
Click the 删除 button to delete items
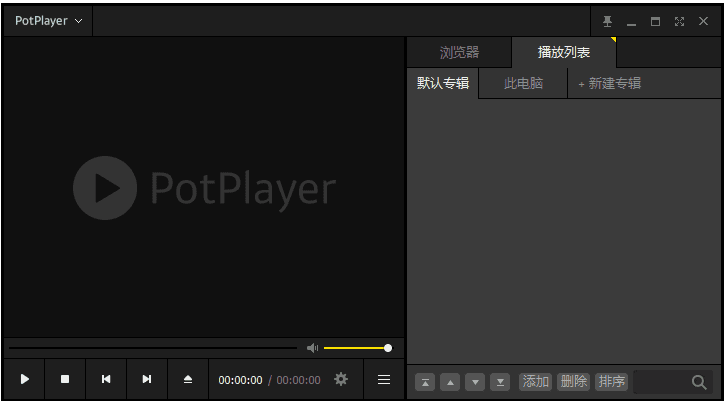pyautogui.click(x=573, y=382)
